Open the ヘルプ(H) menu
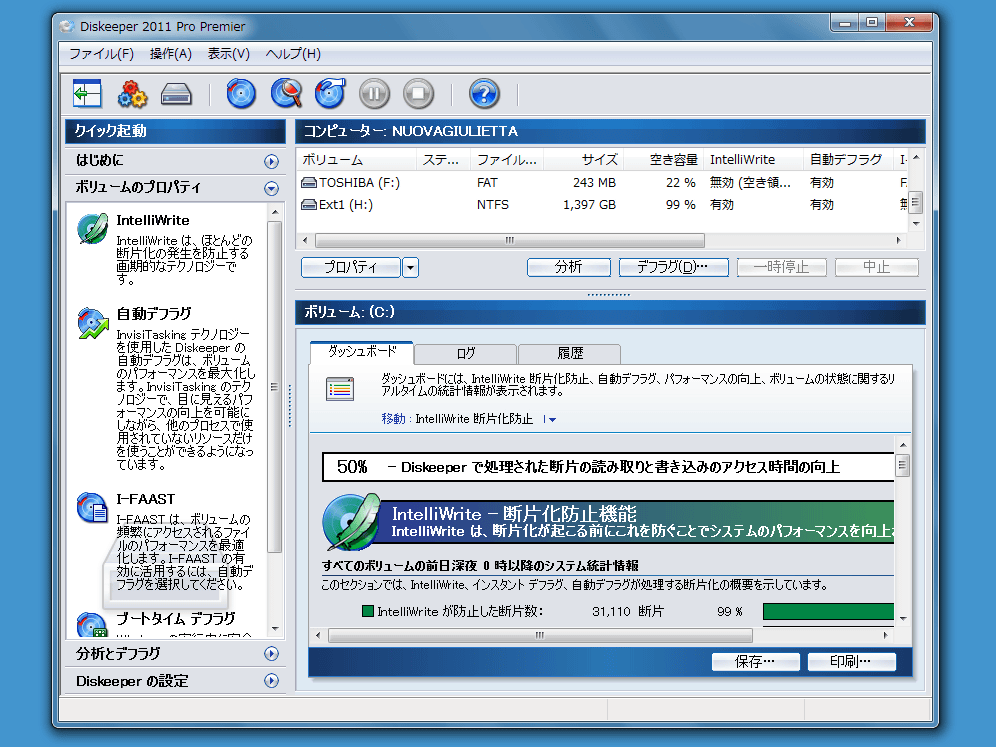Viewport: 996px width, 747px height. pos(293,54)
